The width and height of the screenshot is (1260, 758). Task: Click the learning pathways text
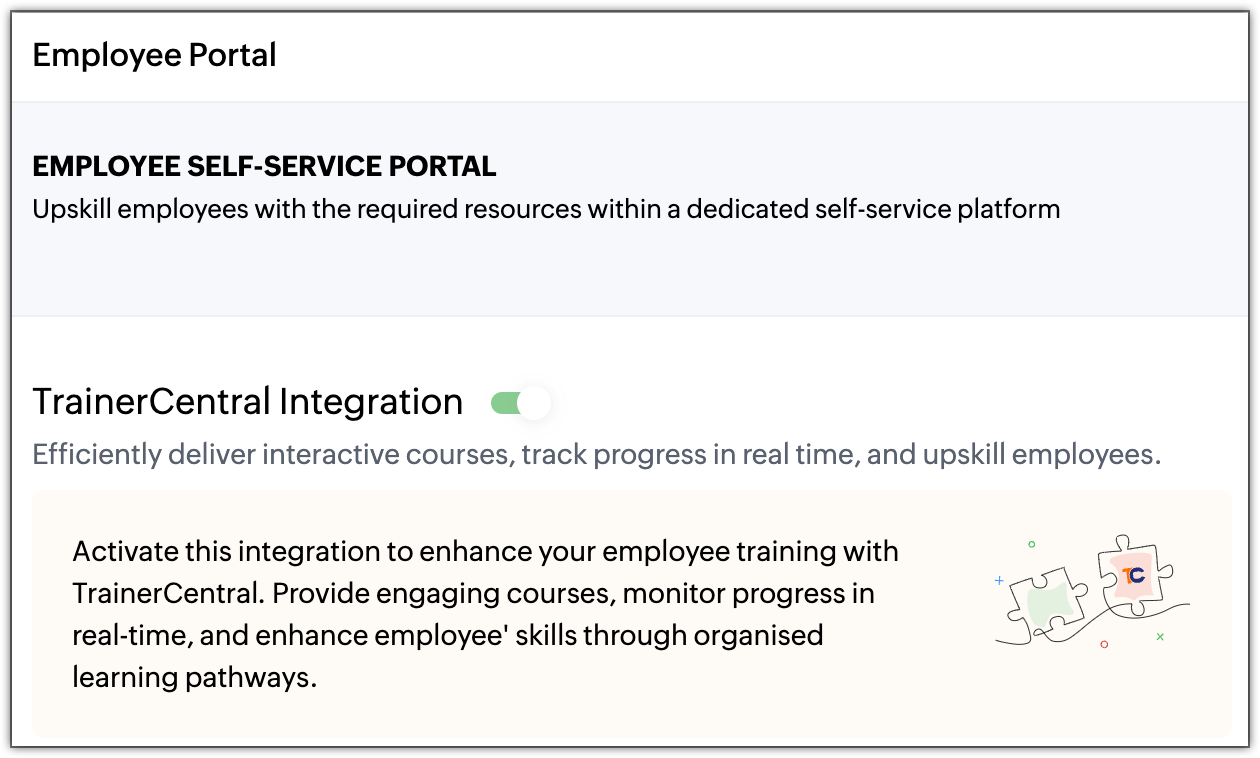194,678
